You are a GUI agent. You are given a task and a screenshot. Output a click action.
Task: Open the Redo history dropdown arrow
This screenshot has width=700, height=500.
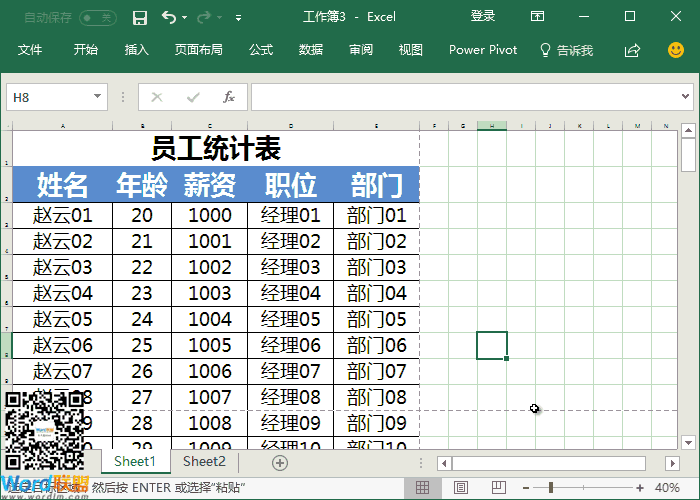(x=219, y=18)
